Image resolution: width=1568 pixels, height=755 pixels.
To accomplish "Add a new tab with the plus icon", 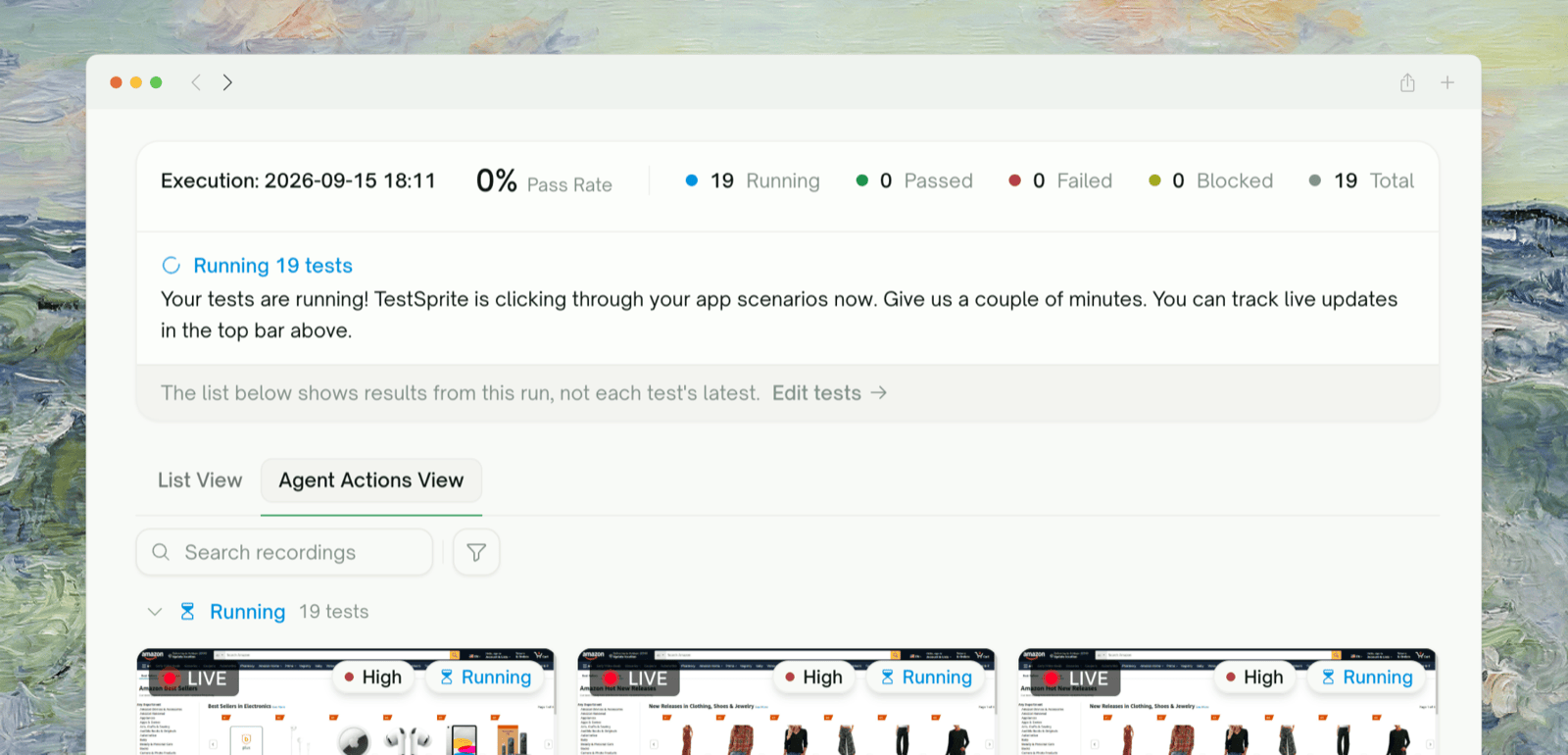I will tap(1447, 82).
